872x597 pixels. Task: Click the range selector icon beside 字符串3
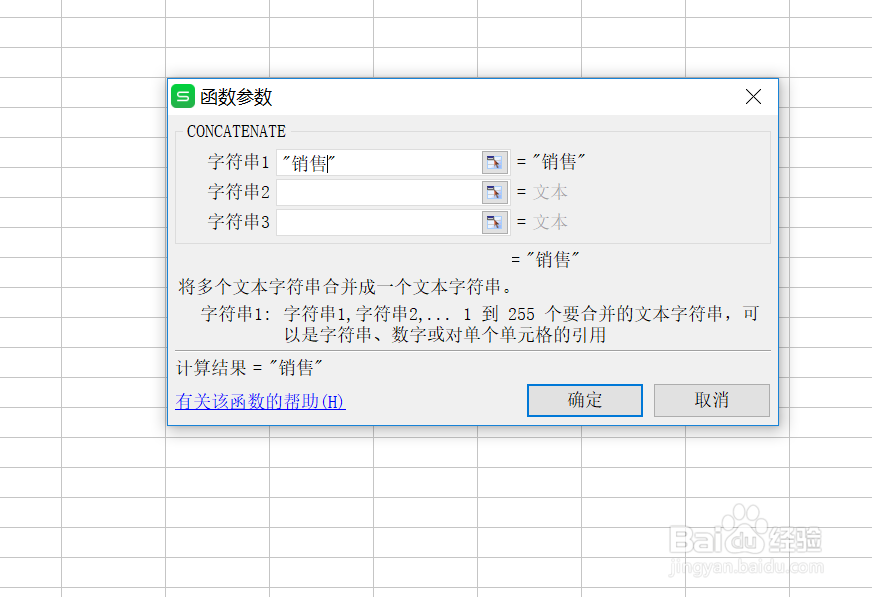(x=494, y=221)
